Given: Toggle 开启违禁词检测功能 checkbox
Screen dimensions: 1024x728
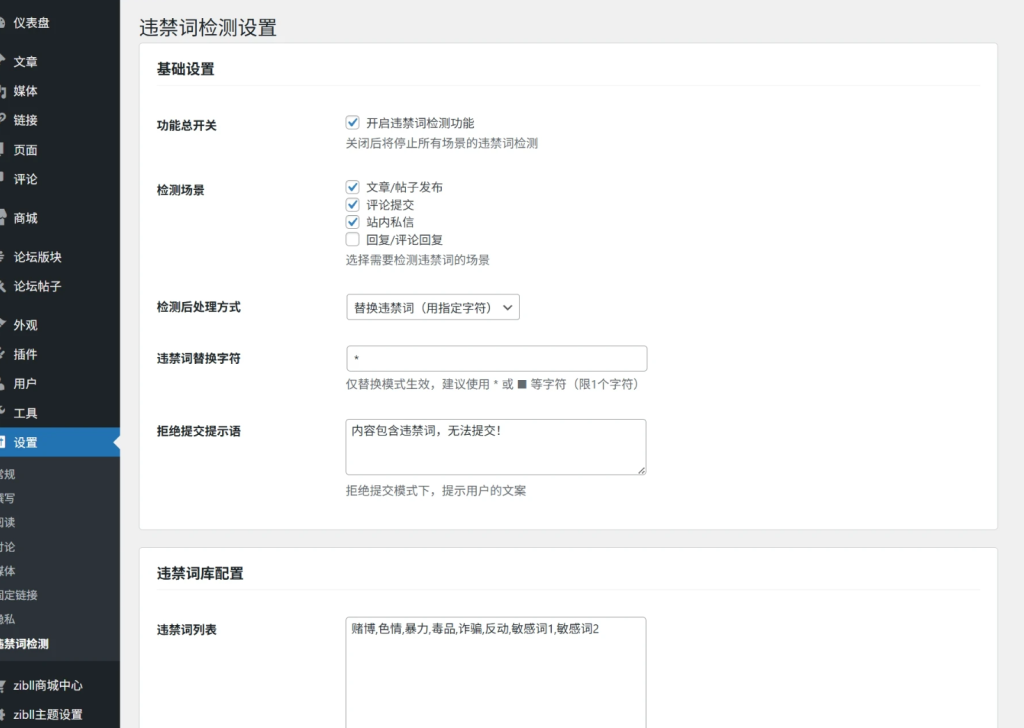Looking at the screenshot, I should click(353, 122).
